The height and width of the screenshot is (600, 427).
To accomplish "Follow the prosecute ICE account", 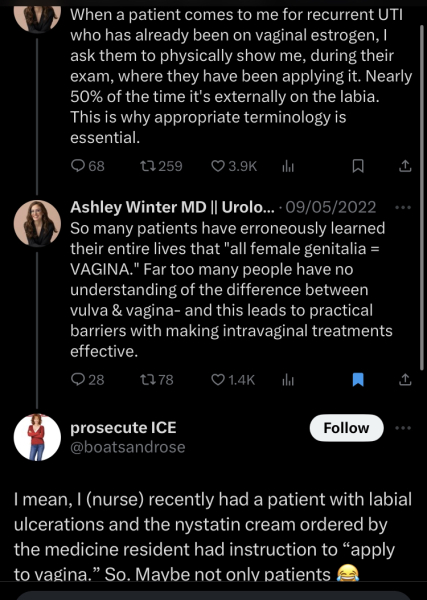I will tap(346, 428).
